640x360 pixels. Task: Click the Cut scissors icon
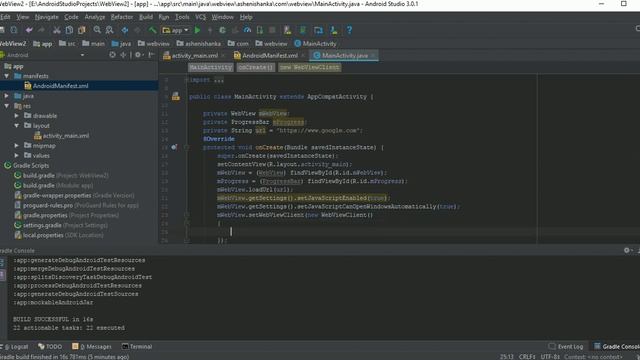(57, 30)
